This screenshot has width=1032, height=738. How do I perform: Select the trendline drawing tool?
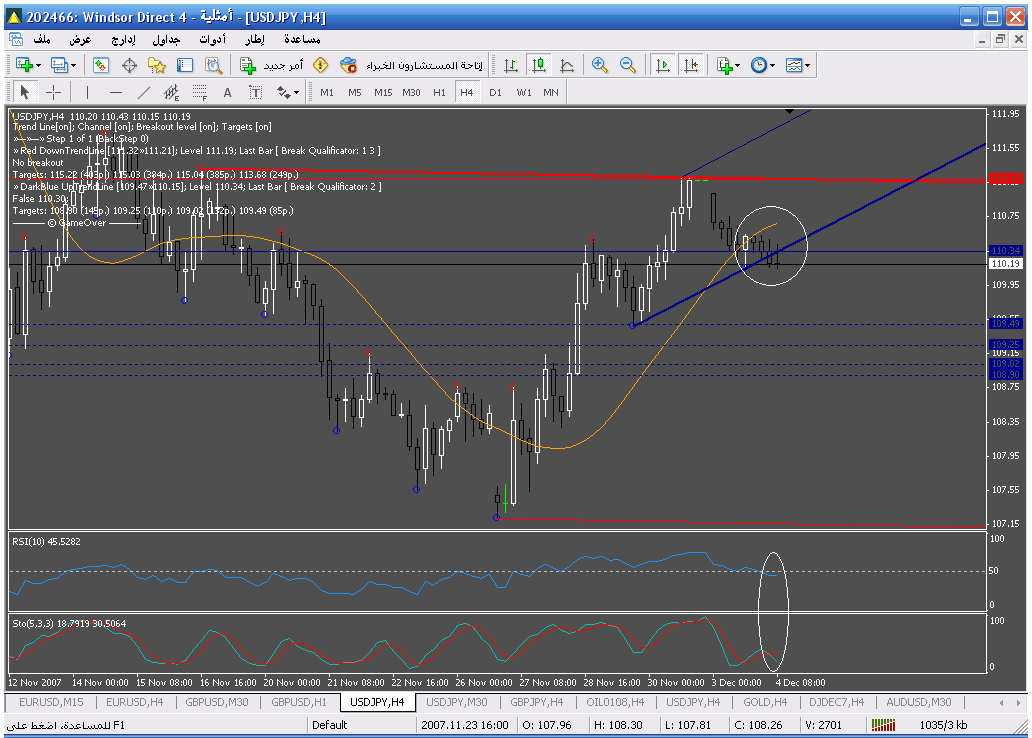coord(143,92)
